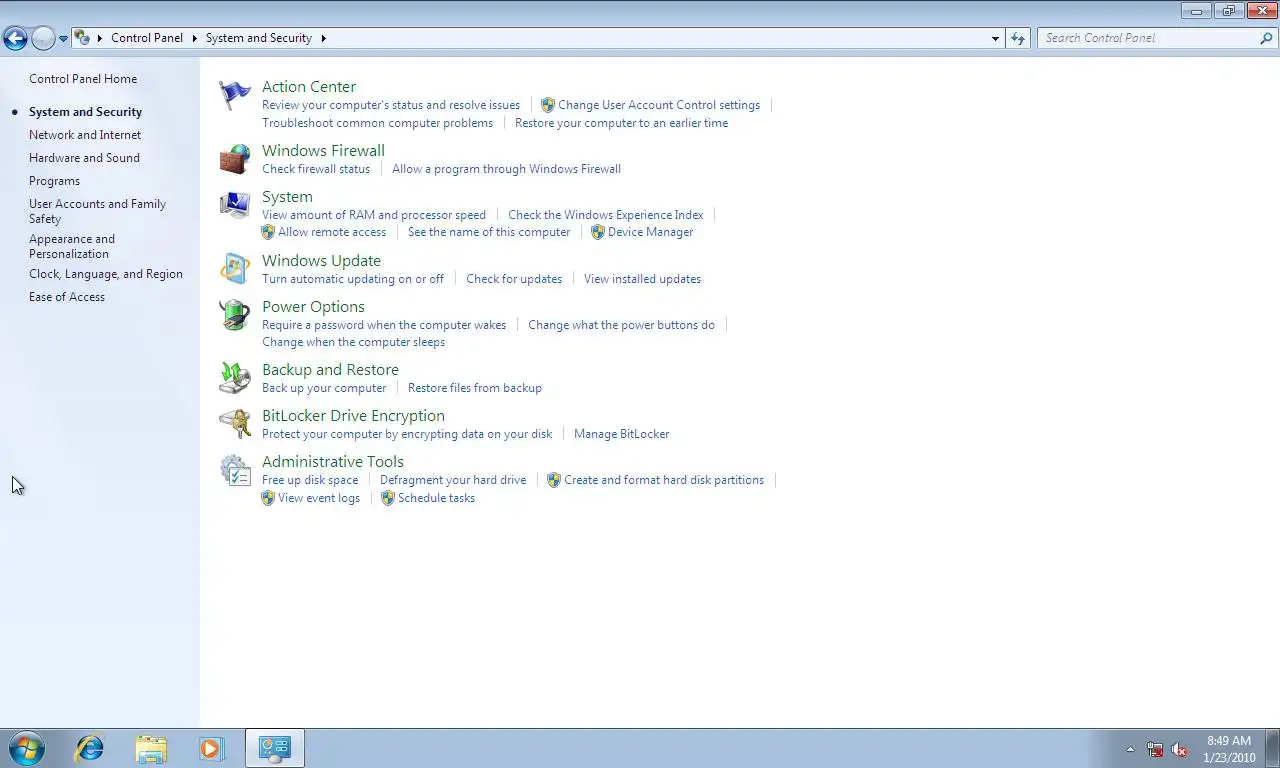This screenshot has width=1280, height=768.
Task: Launch Windows Media Player from taskbar
Action: pos(211,748)
